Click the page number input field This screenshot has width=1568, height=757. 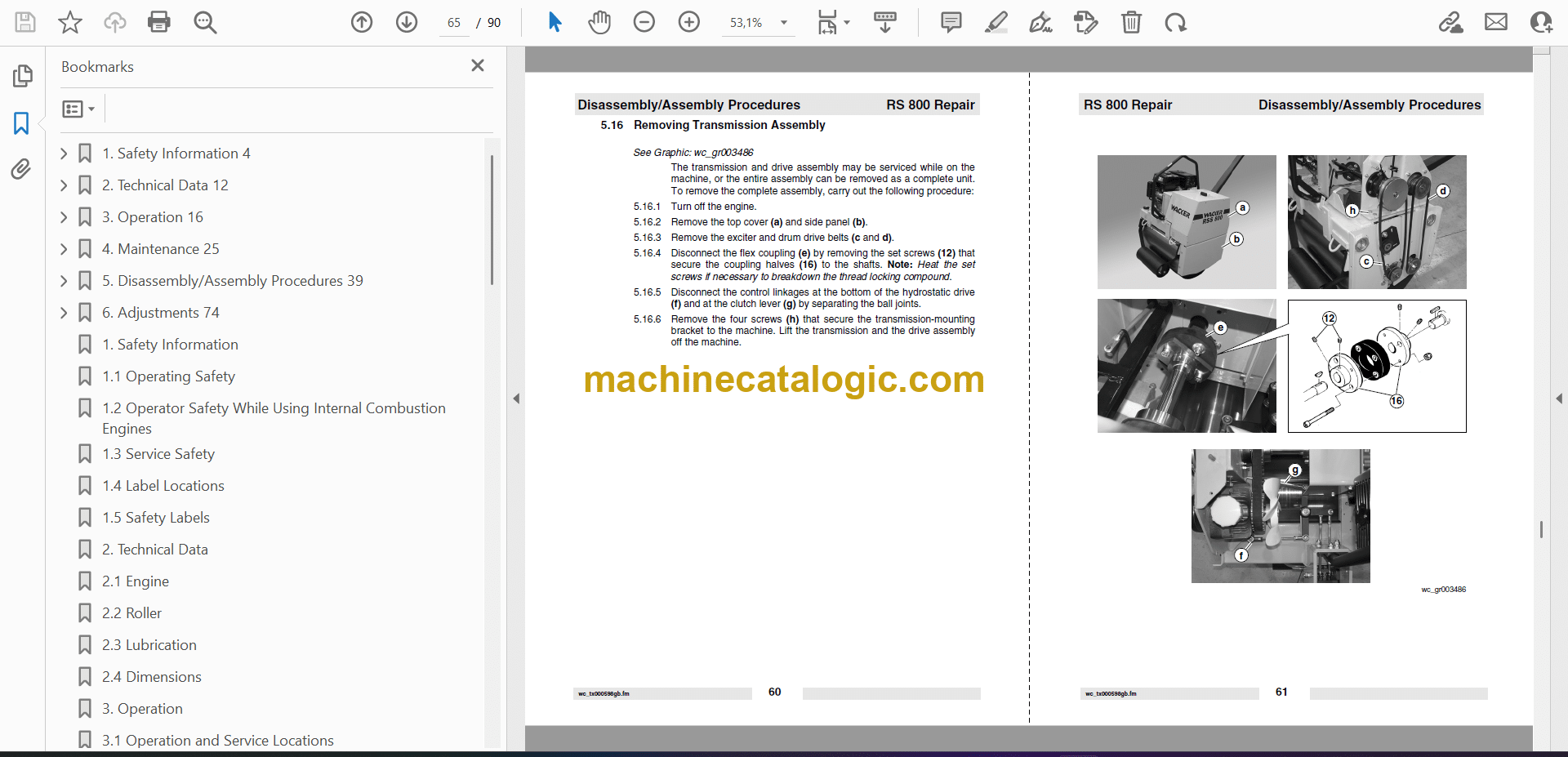click(454, 23)
